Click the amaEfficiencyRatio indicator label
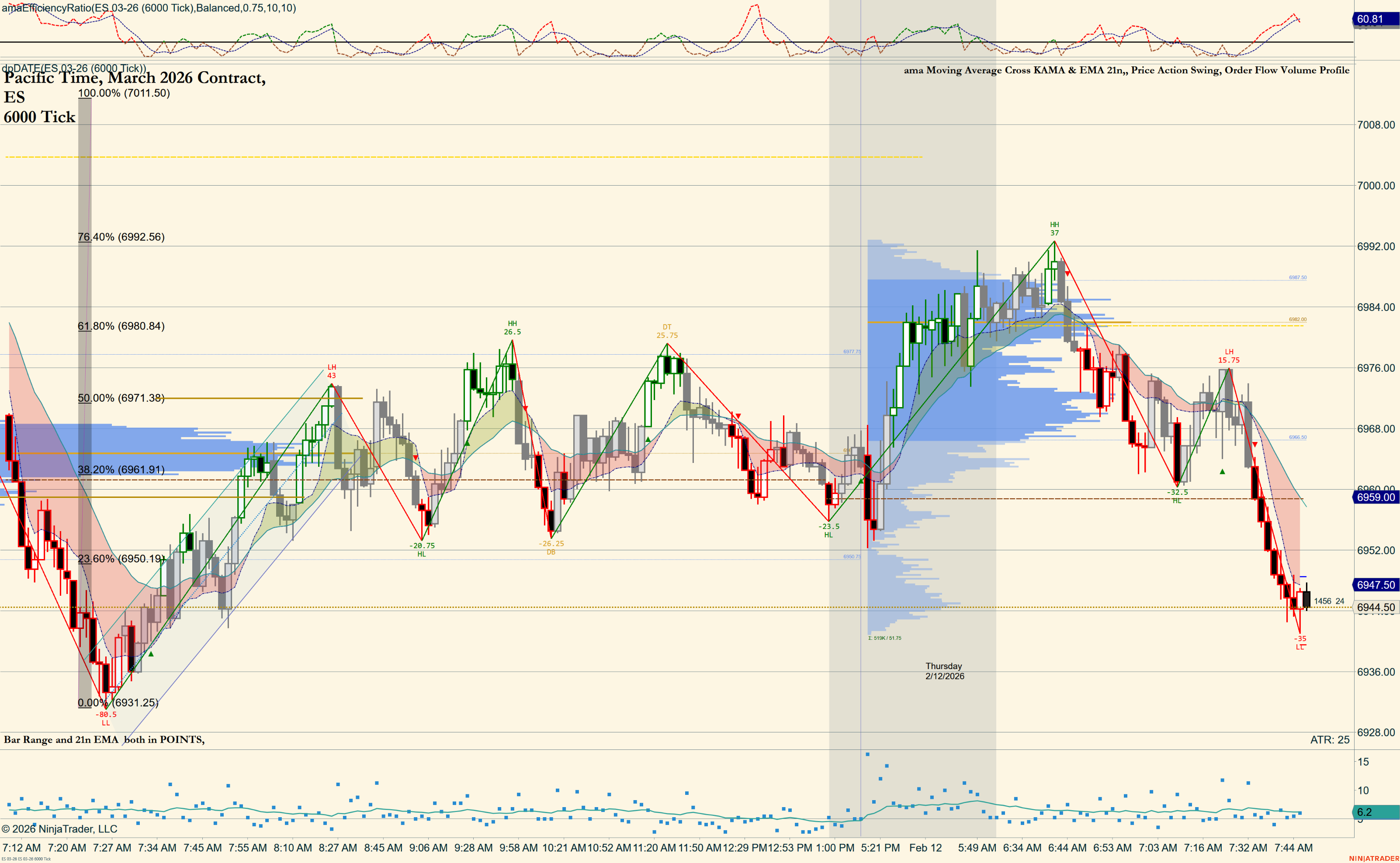Screen dimensions: 1400x863 [x=149, y=8]
